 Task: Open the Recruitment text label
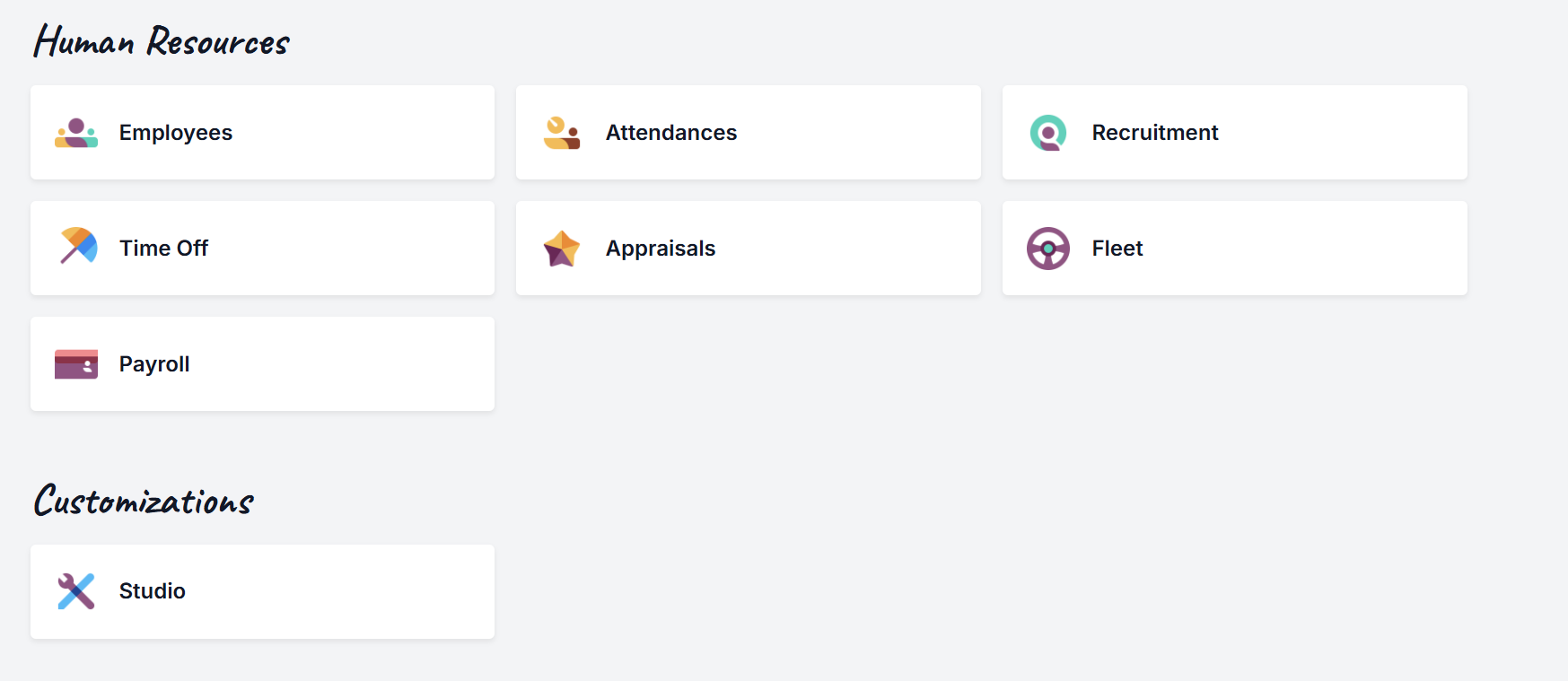pos(1155,133)
